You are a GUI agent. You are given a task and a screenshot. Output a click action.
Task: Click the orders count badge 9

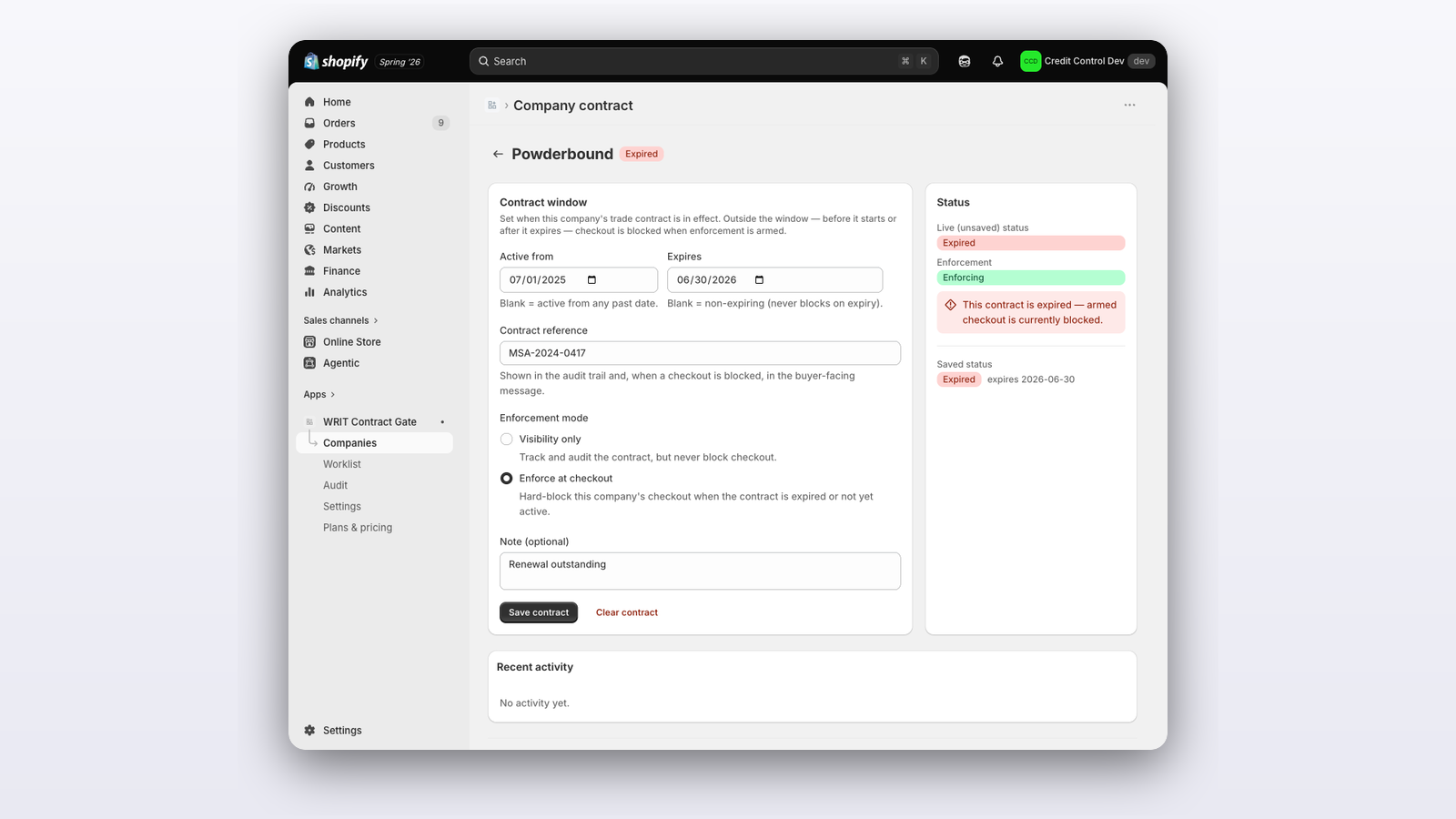point(441,123)
